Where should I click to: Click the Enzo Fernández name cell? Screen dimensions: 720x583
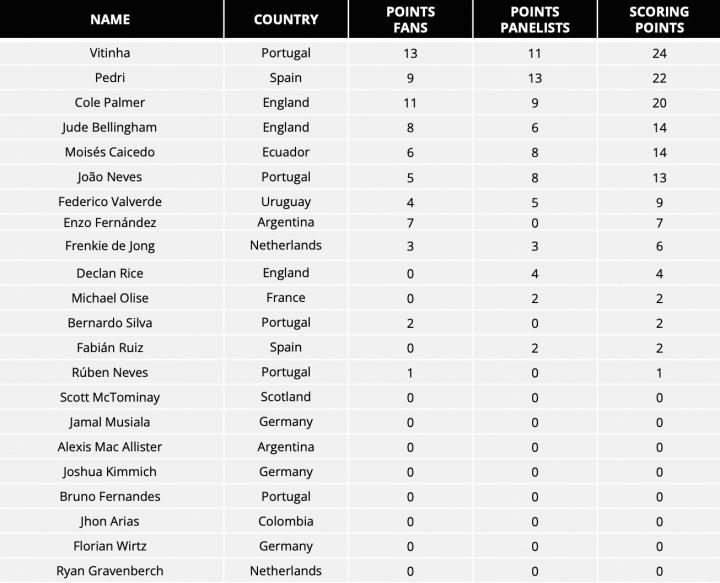coord(110,222)
